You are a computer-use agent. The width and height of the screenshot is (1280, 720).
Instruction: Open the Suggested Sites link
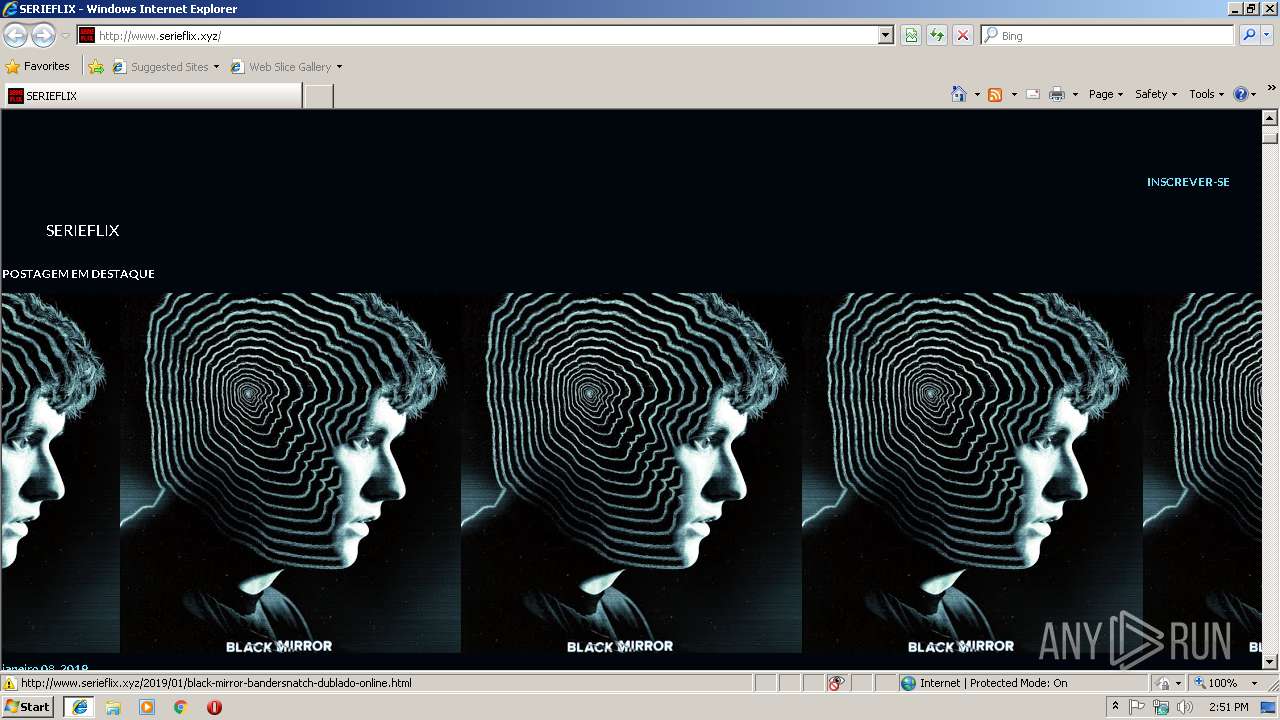pos(165,67)
